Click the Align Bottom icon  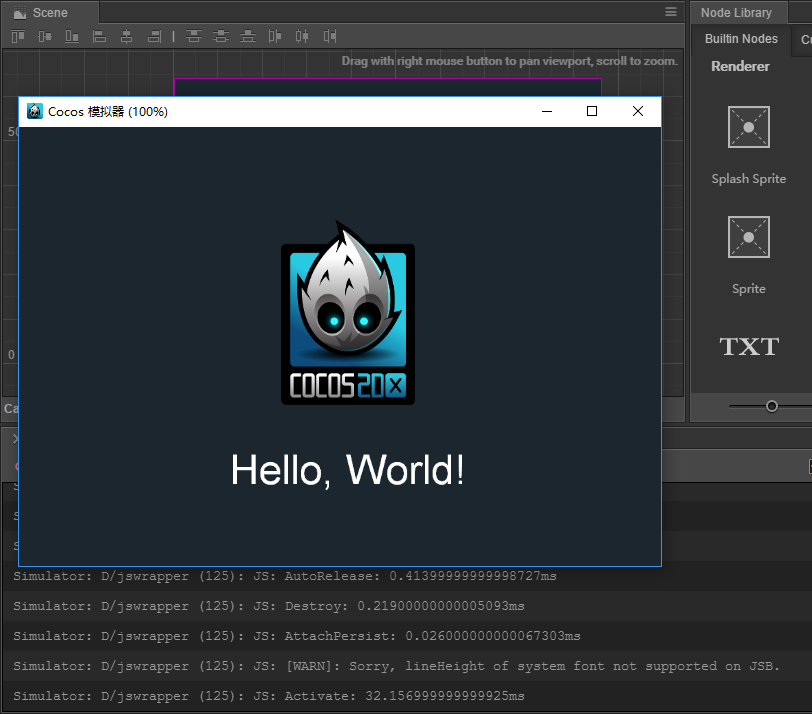pos(72,36)
